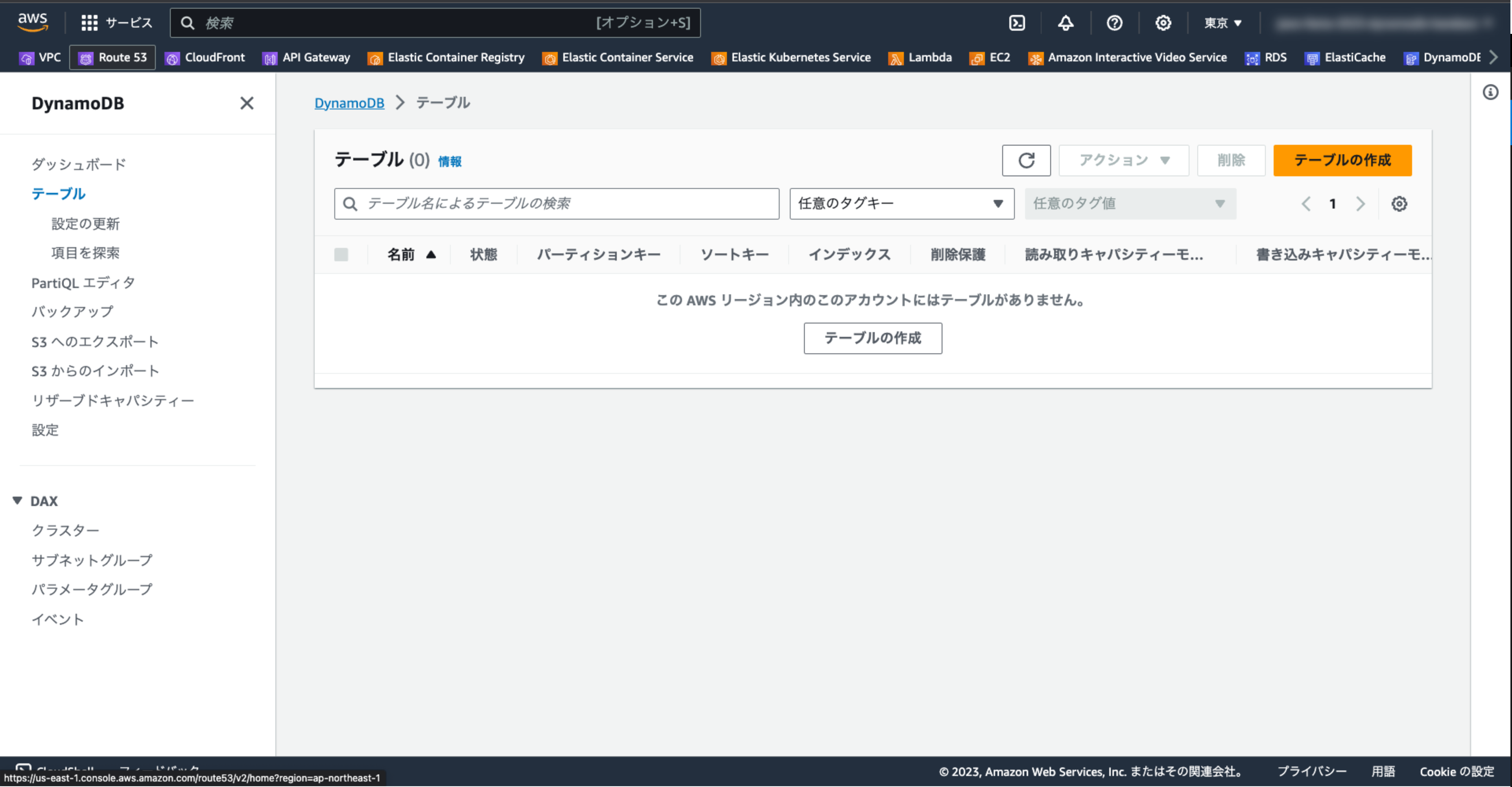Open the info panel icon

point(1490,92)
